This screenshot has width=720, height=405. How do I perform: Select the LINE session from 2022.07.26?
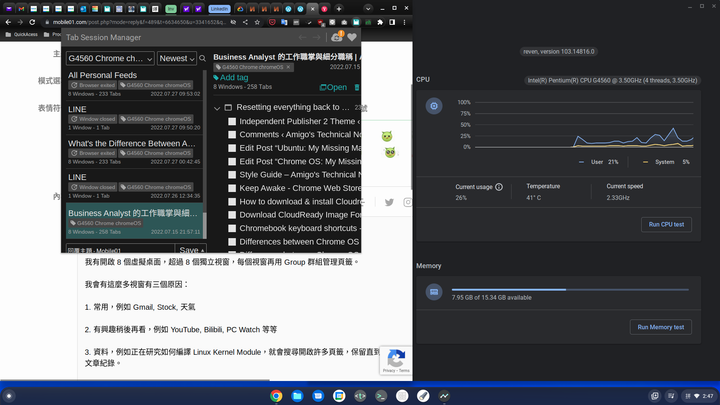[134, 186]
